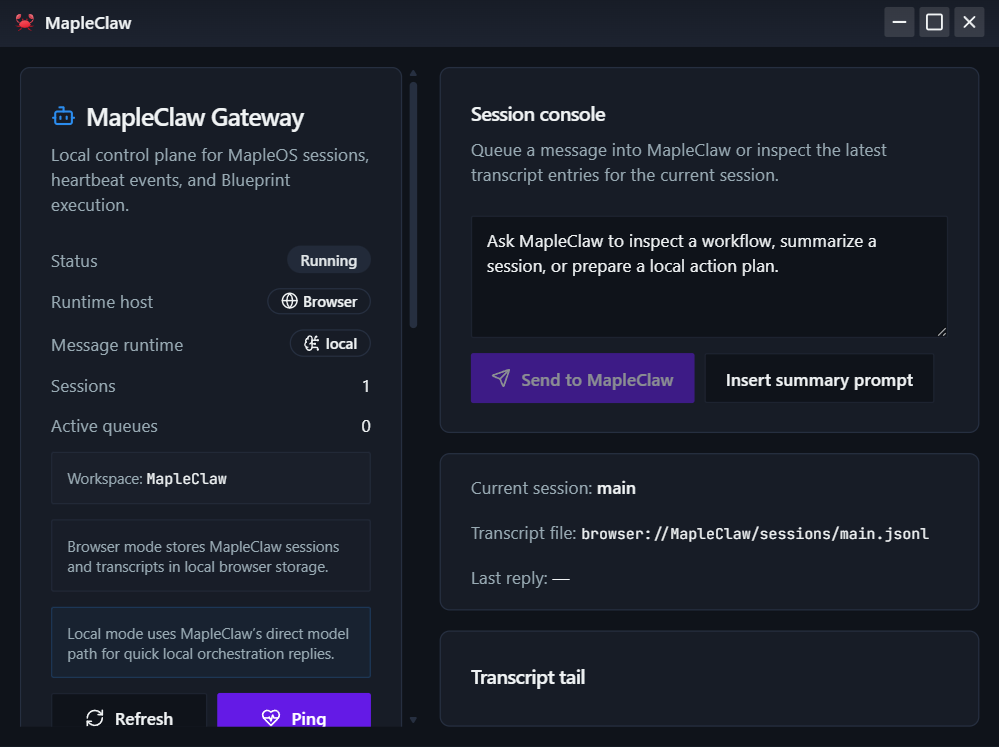
Task: Click the MapleClaw Gateway heading
Action: click(x=195, y=117)
